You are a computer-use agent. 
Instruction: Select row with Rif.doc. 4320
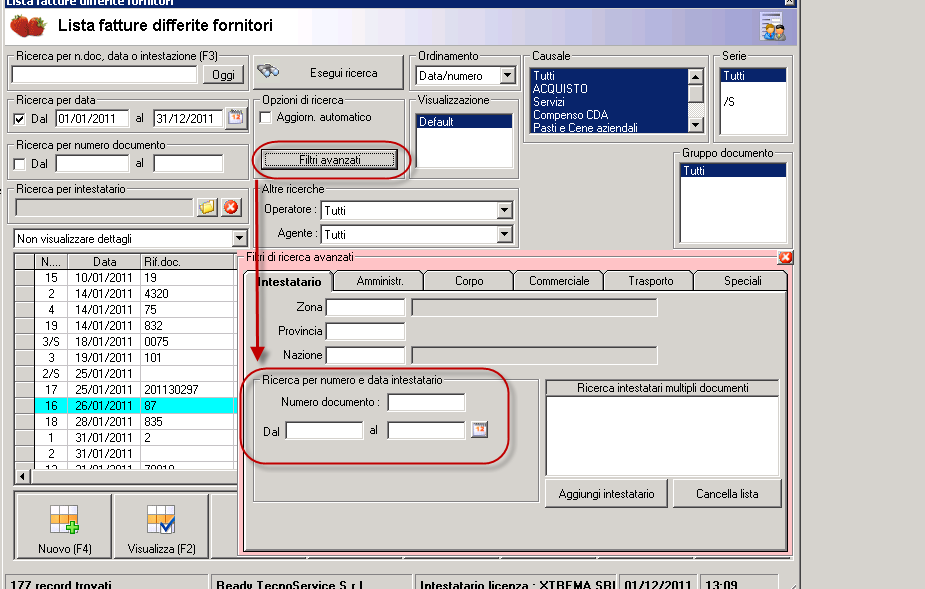[x=126, y=293]
